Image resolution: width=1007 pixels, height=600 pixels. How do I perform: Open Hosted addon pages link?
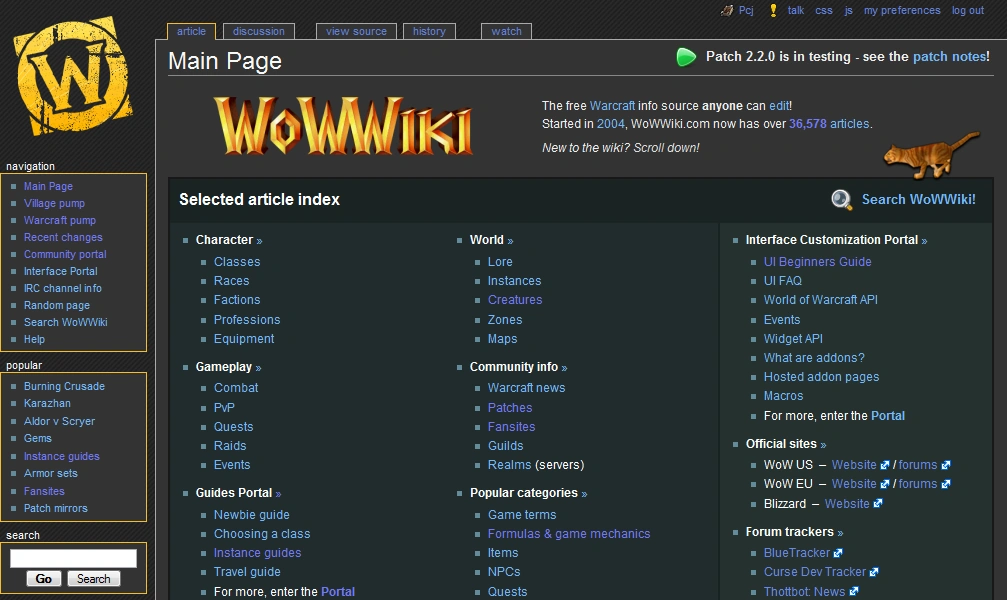(821, 377)
